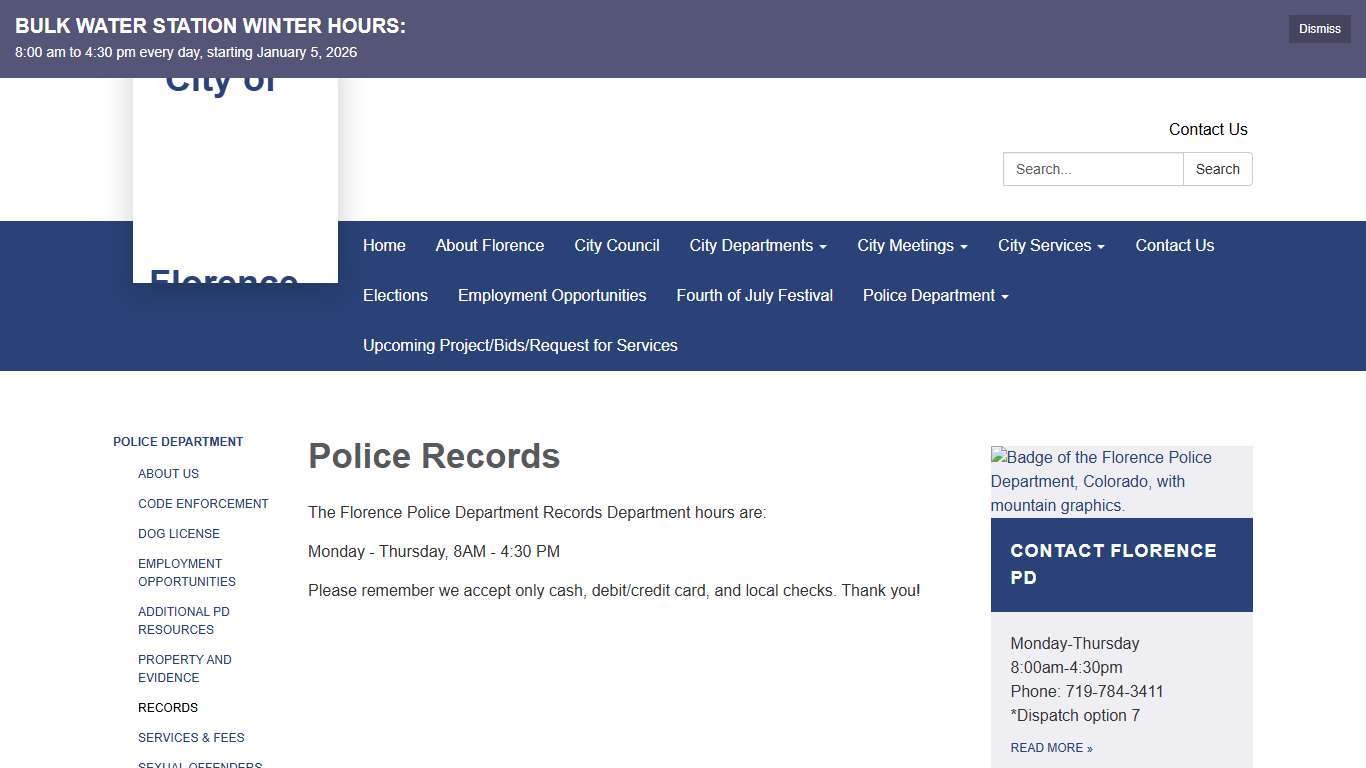Open the Property and Evidence page

point(185,668)
